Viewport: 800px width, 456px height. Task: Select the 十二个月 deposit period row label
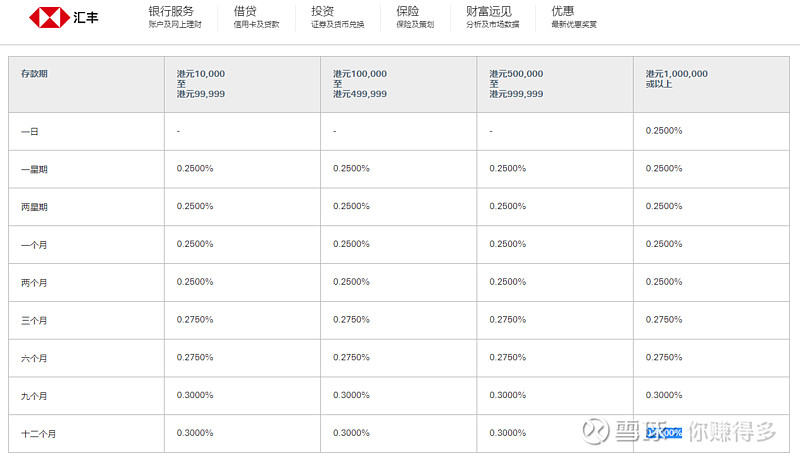click(38, 434)
